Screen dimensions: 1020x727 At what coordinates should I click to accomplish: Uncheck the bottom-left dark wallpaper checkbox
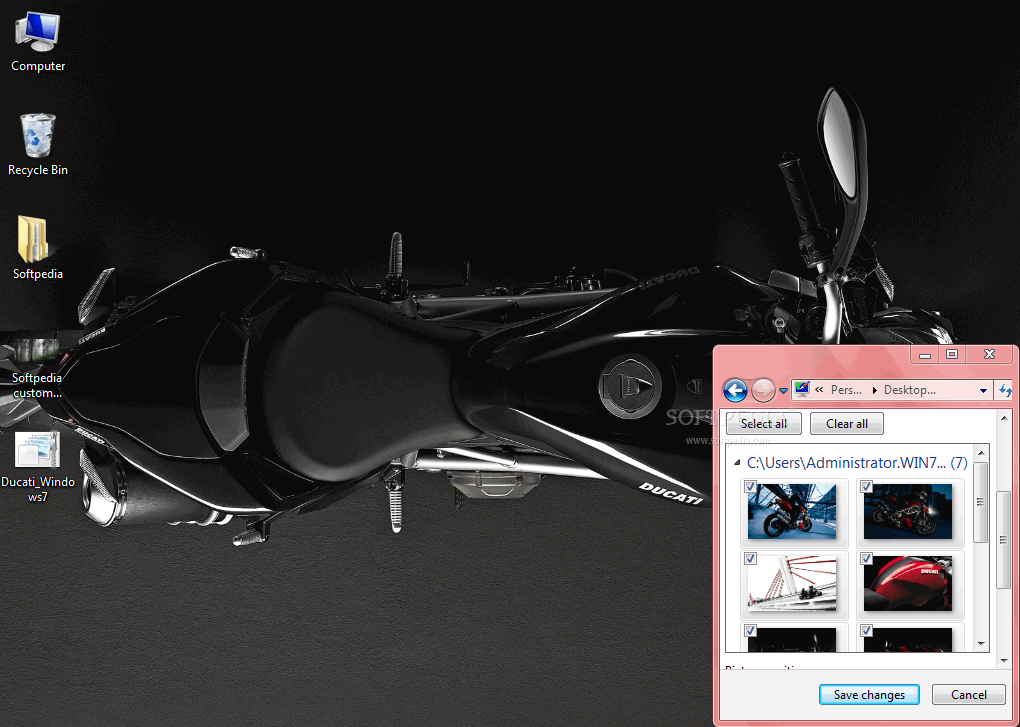click(750, 630)
